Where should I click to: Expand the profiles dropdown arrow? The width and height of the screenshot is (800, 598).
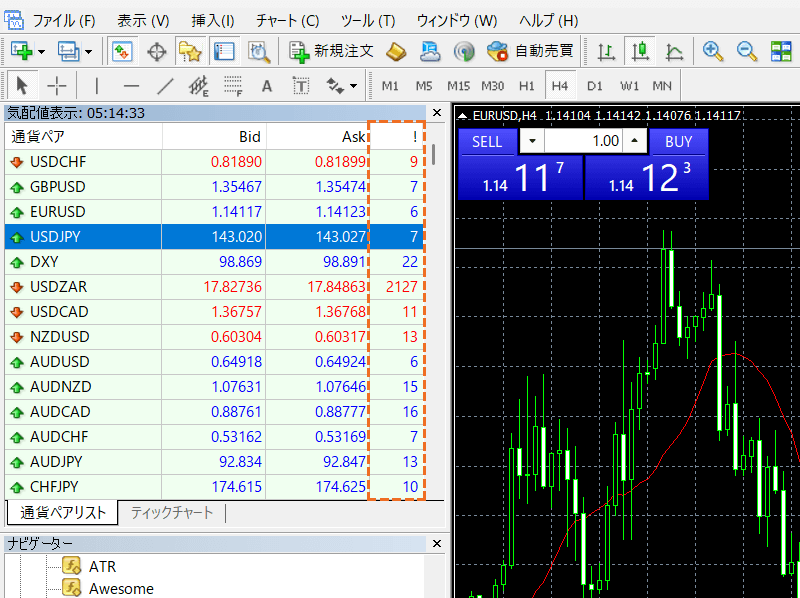point(89,52)
